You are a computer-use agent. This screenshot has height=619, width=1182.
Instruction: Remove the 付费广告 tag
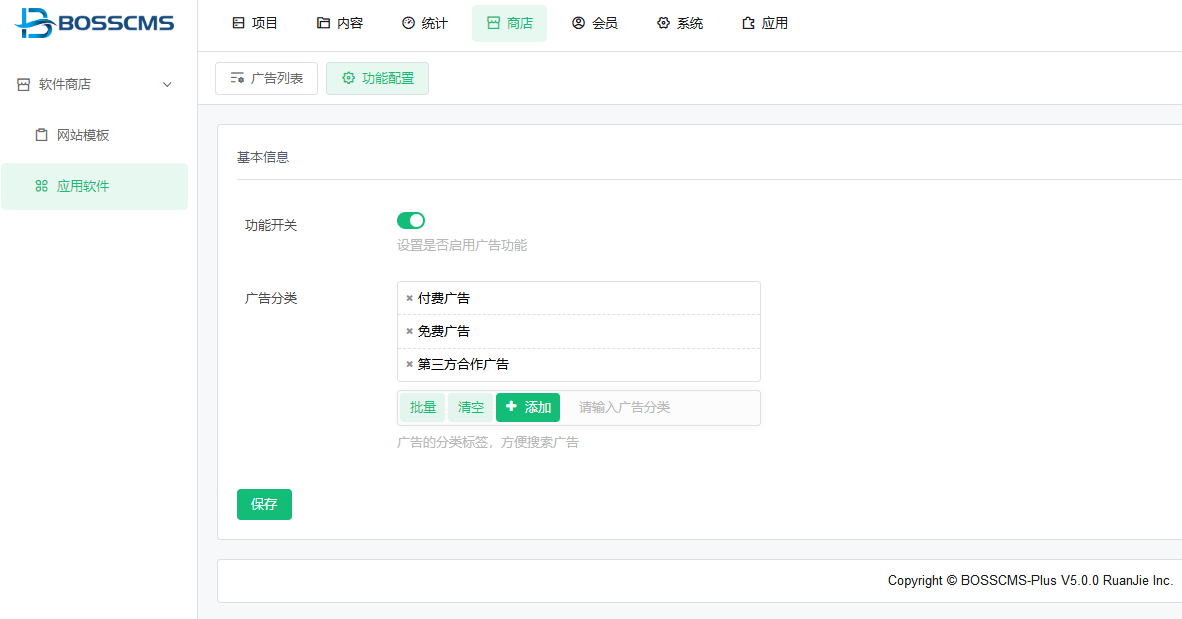pos(409,298)
